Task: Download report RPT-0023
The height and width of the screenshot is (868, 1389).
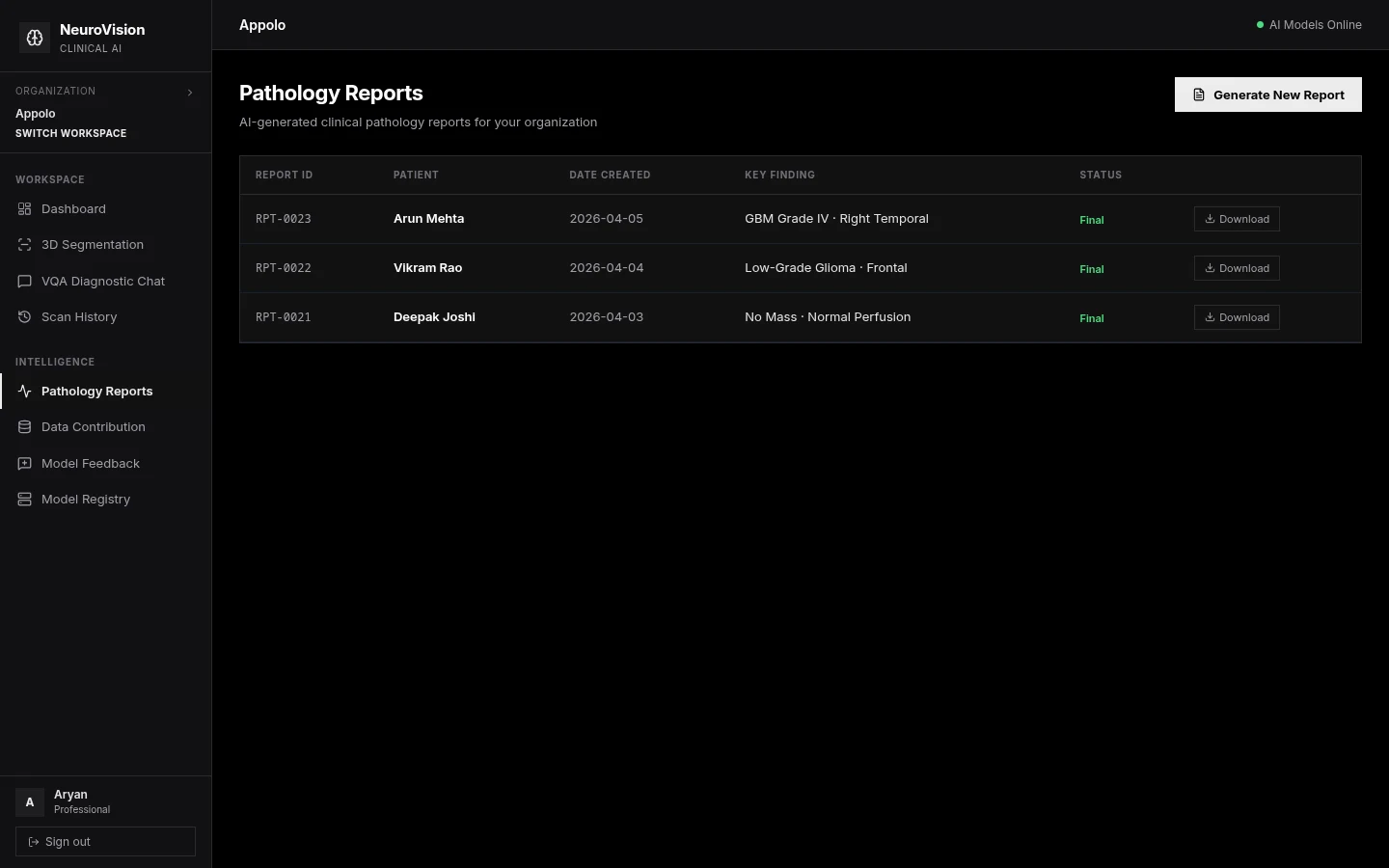Action: tap(1237, 219)
